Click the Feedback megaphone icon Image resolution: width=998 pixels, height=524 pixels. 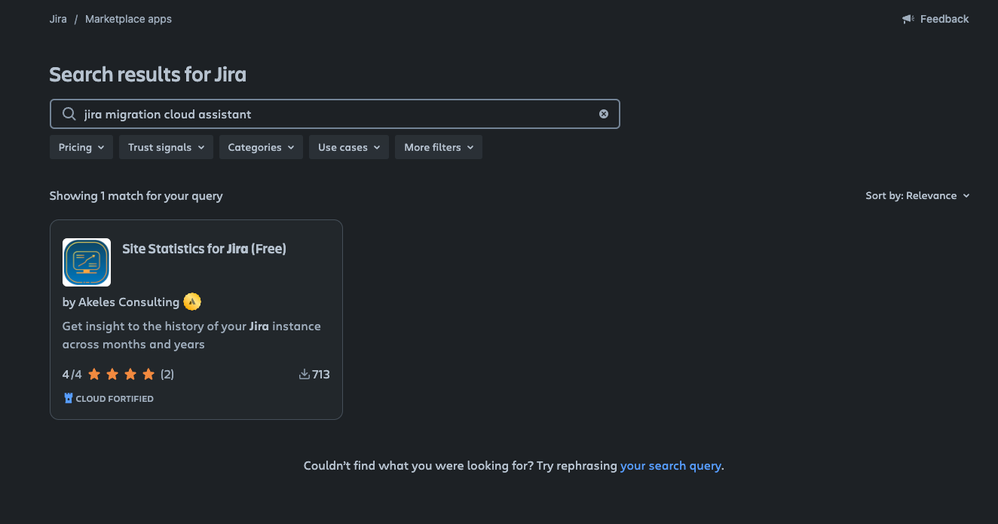pyautogui.click(x=908, y=19)
